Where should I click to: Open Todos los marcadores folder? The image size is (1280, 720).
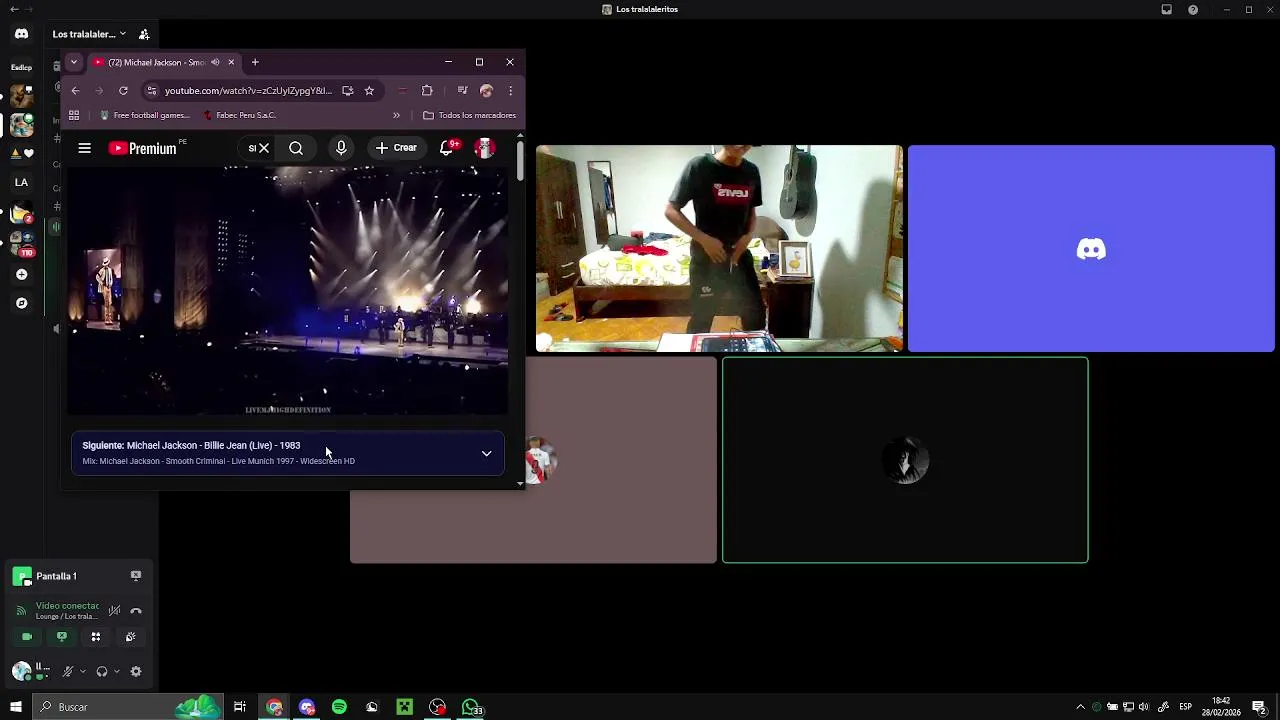pos(469,115)
